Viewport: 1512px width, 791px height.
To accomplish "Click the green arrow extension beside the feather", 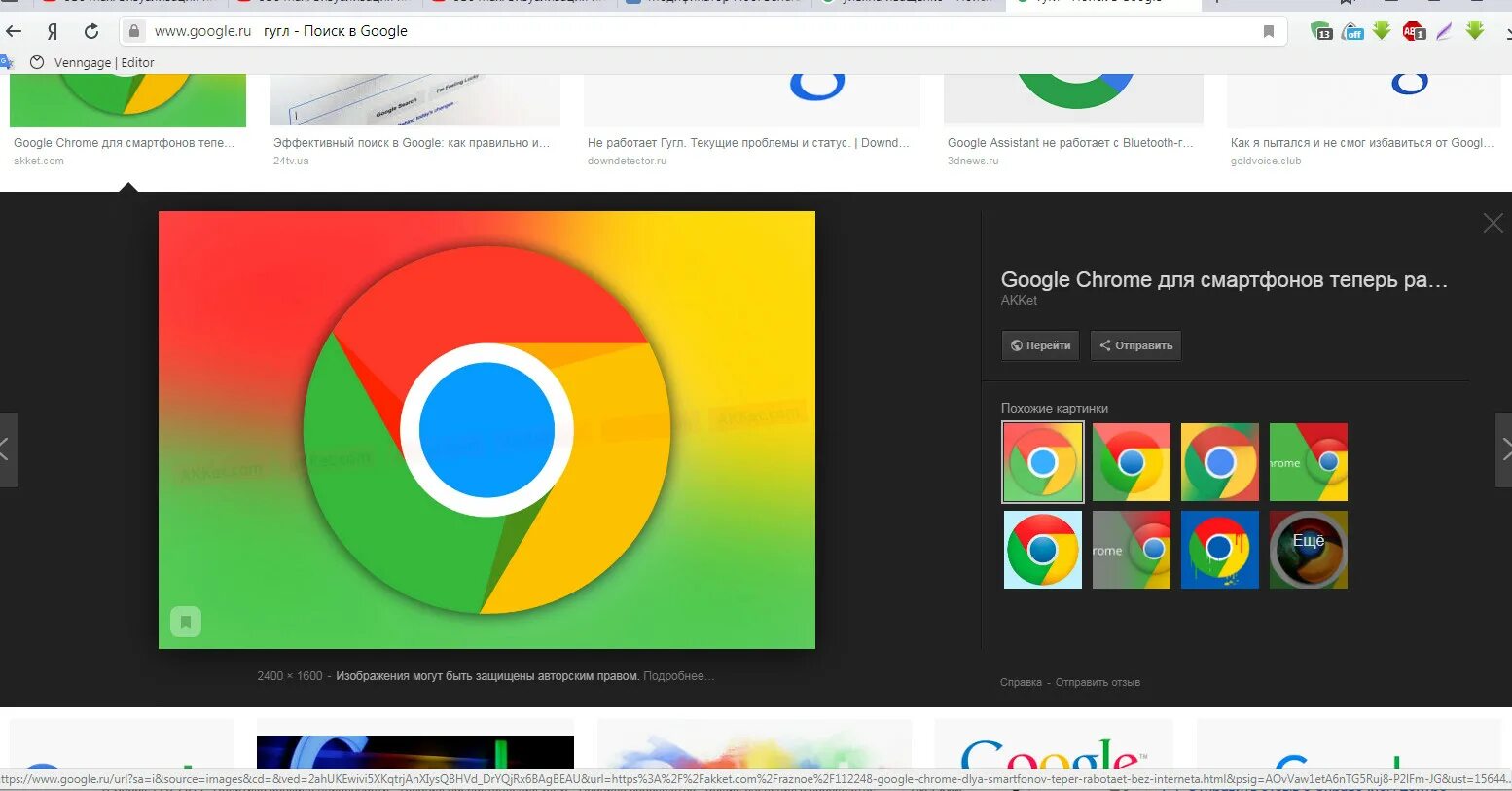I will tap(1475, 31).
